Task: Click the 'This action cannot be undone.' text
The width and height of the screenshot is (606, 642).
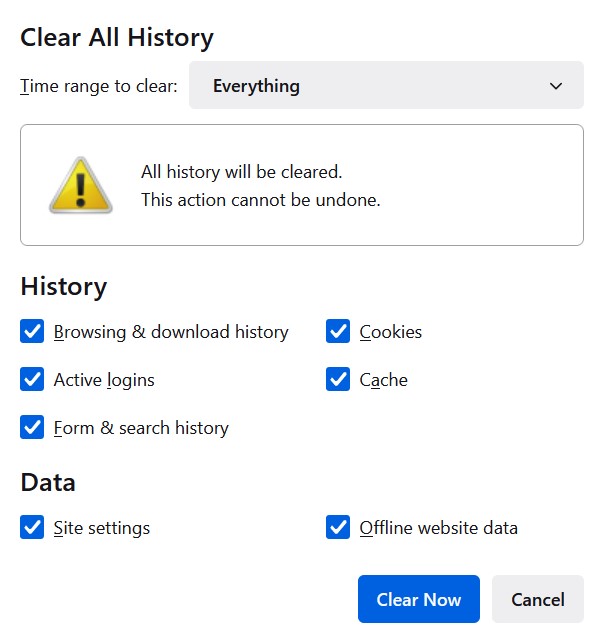Action: click(x=260, y=200)
